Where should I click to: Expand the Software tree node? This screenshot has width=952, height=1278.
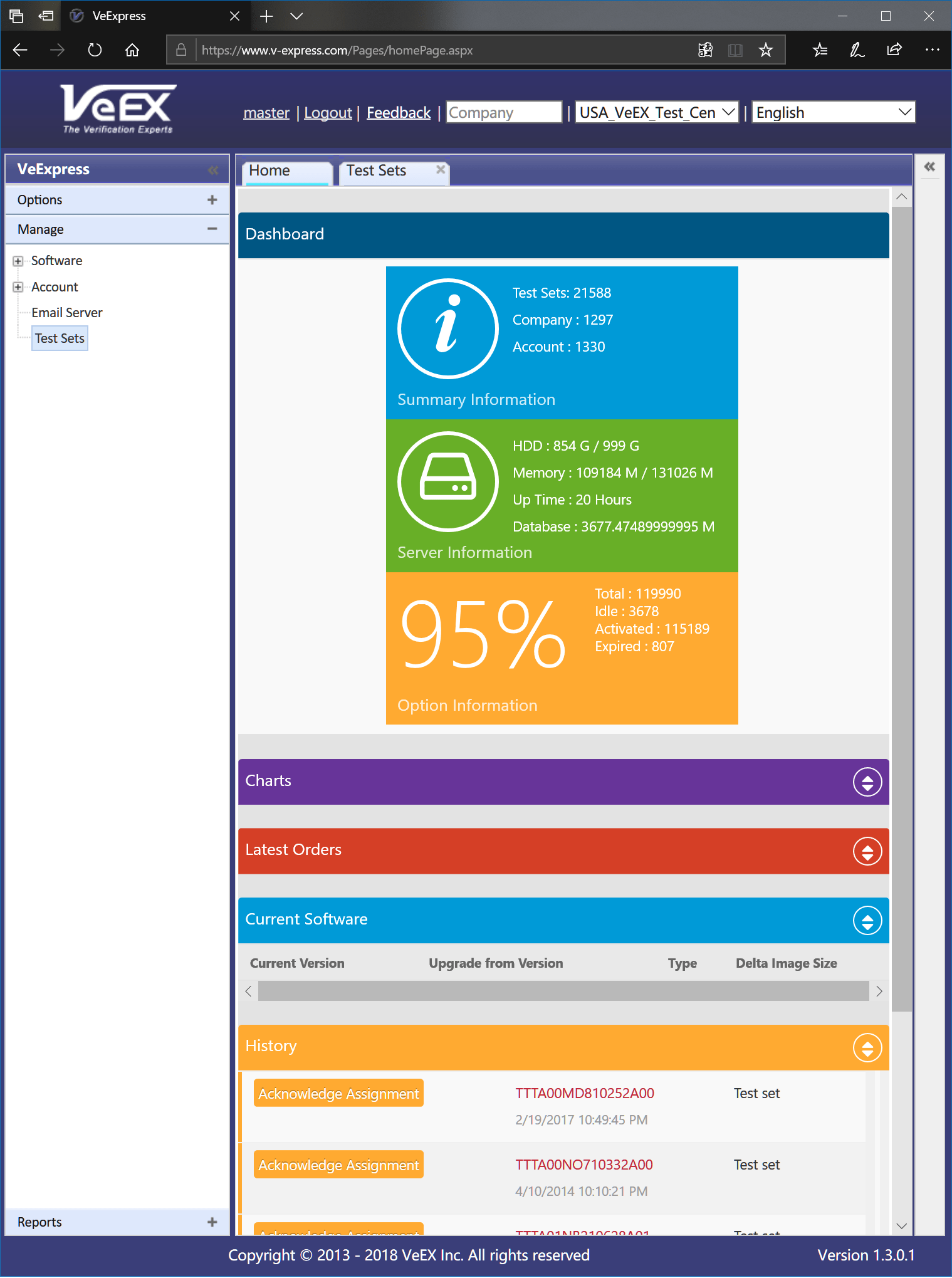18,261
